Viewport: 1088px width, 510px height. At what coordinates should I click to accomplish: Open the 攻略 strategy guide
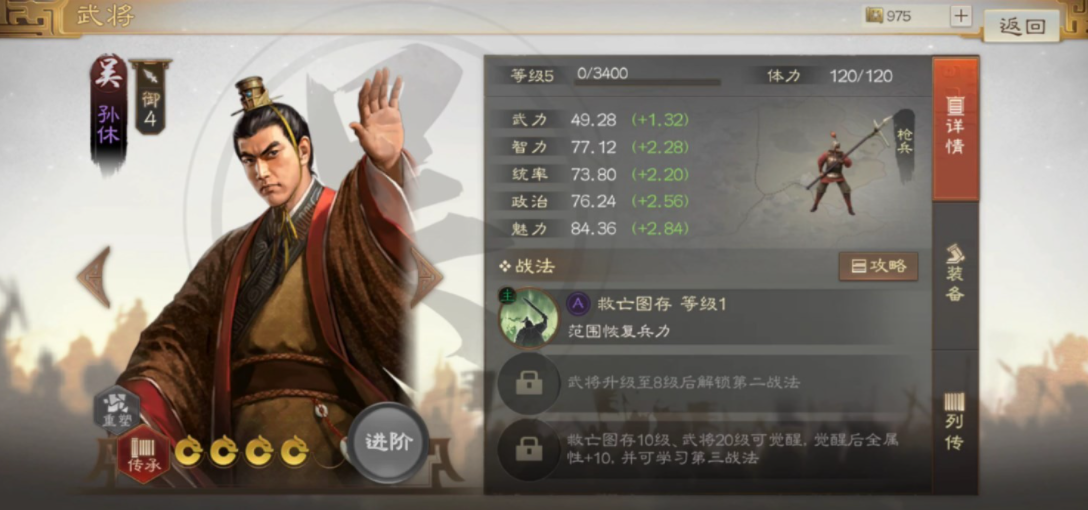coord(878,266)
